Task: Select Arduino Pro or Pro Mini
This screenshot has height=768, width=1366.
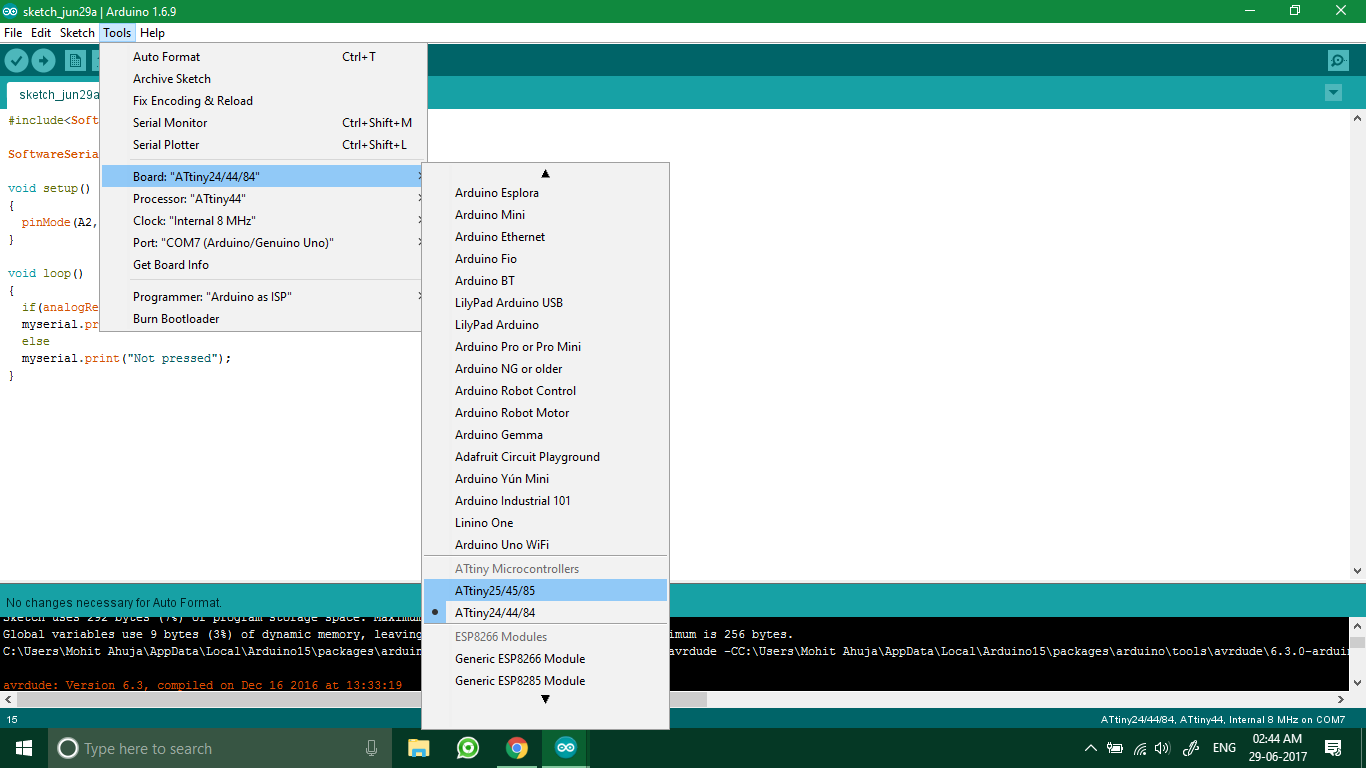Action: [x=545, y=347]
